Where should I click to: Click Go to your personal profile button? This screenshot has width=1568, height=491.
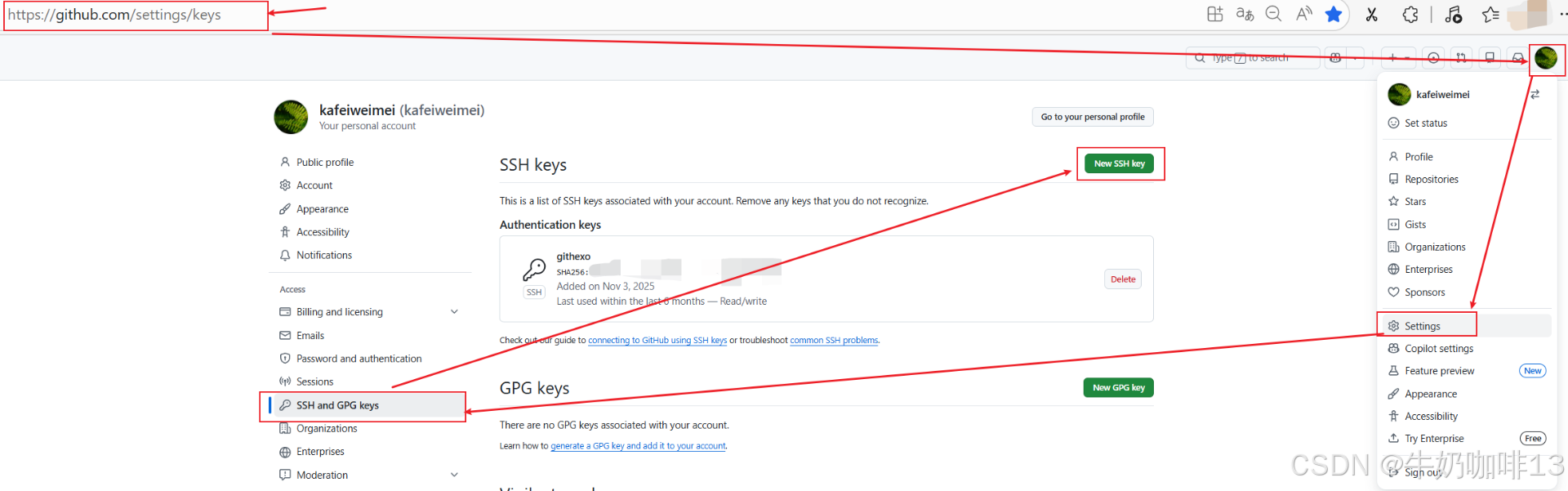click(1093, 117)
